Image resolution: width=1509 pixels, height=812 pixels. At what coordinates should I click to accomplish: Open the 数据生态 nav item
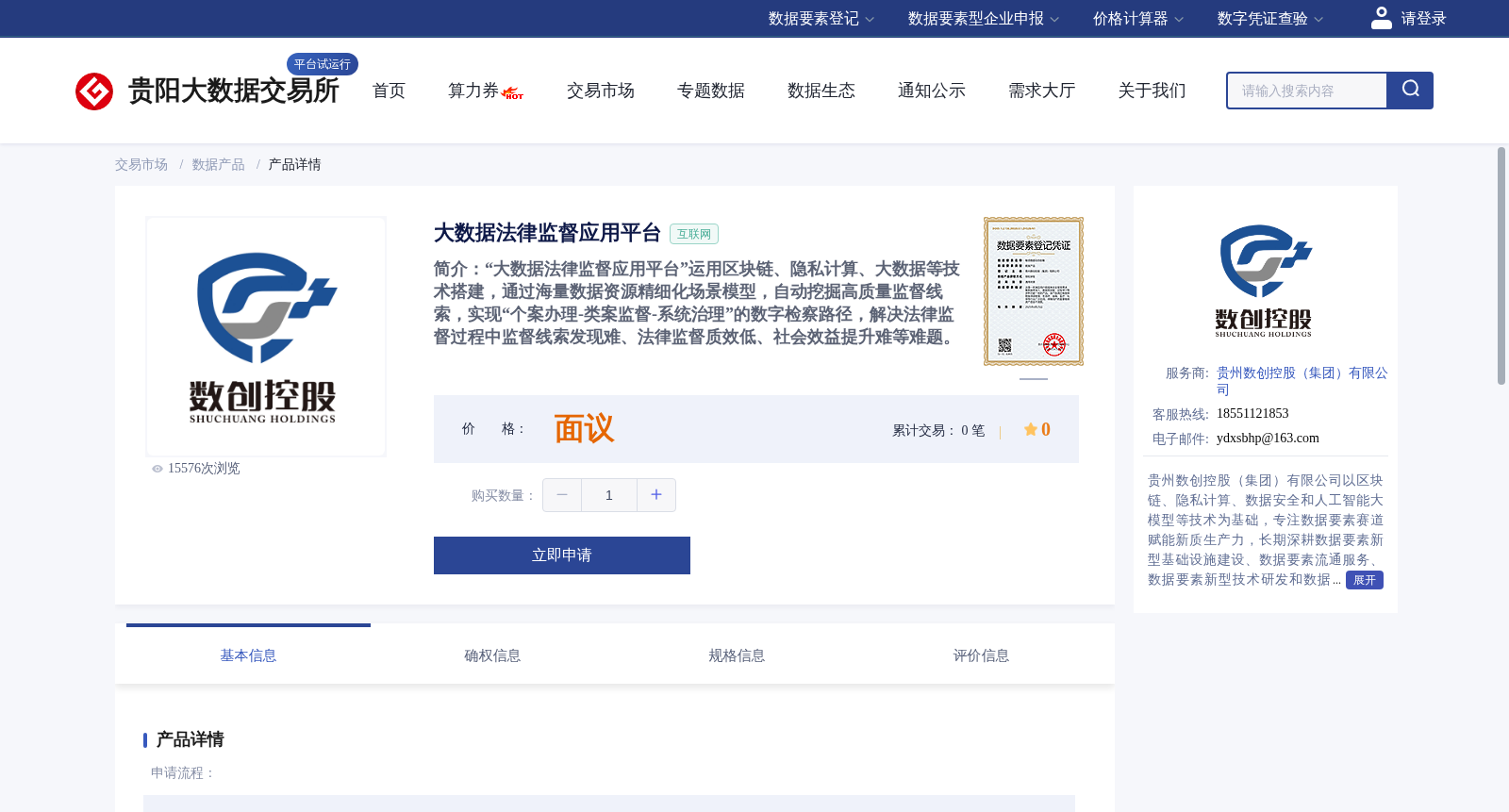[821, 91]
